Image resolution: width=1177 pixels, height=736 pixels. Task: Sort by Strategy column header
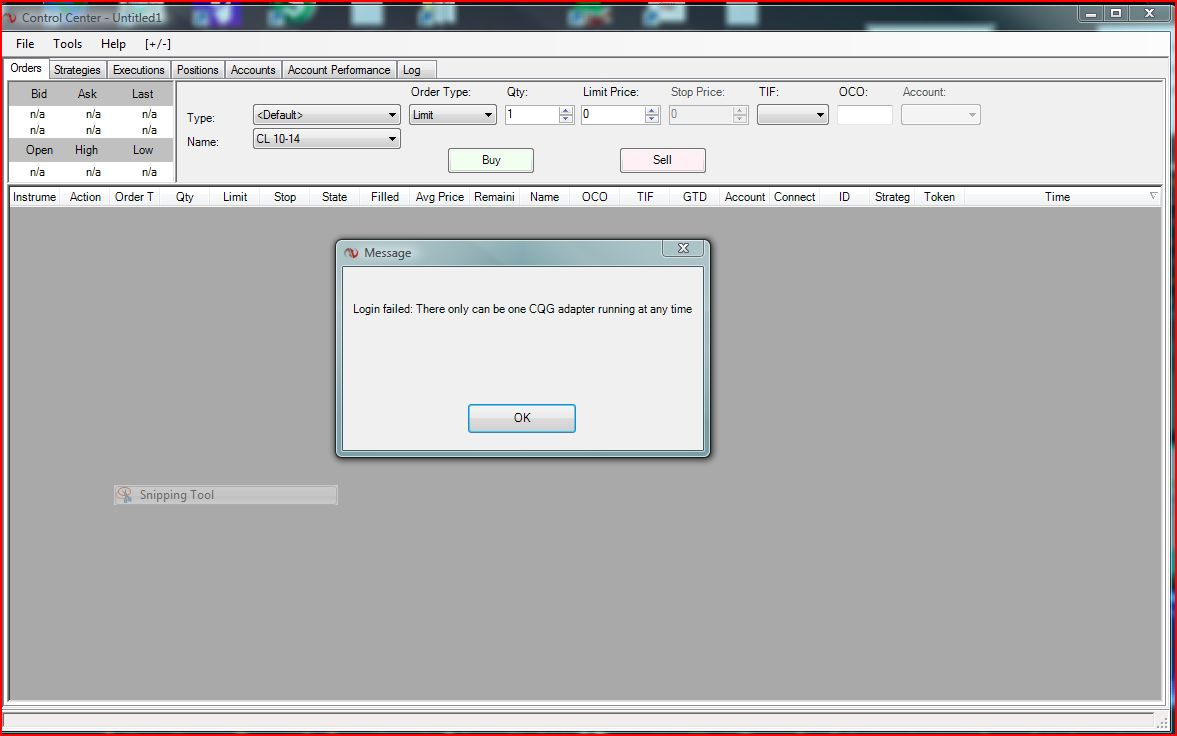893,197
